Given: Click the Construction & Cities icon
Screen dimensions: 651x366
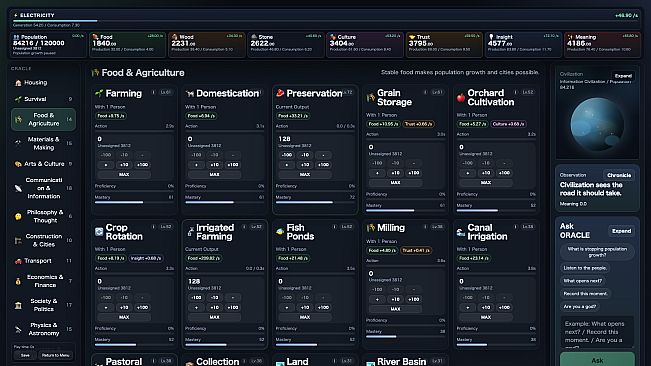Looking at the screenshot, I should [18, 241].
